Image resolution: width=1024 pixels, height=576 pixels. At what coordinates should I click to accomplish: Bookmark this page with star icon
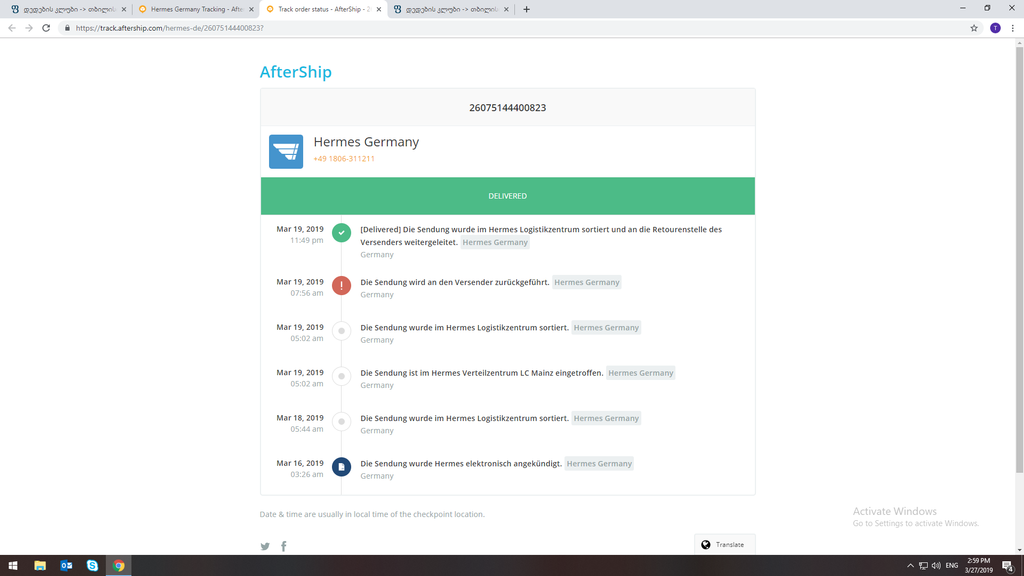974,28
